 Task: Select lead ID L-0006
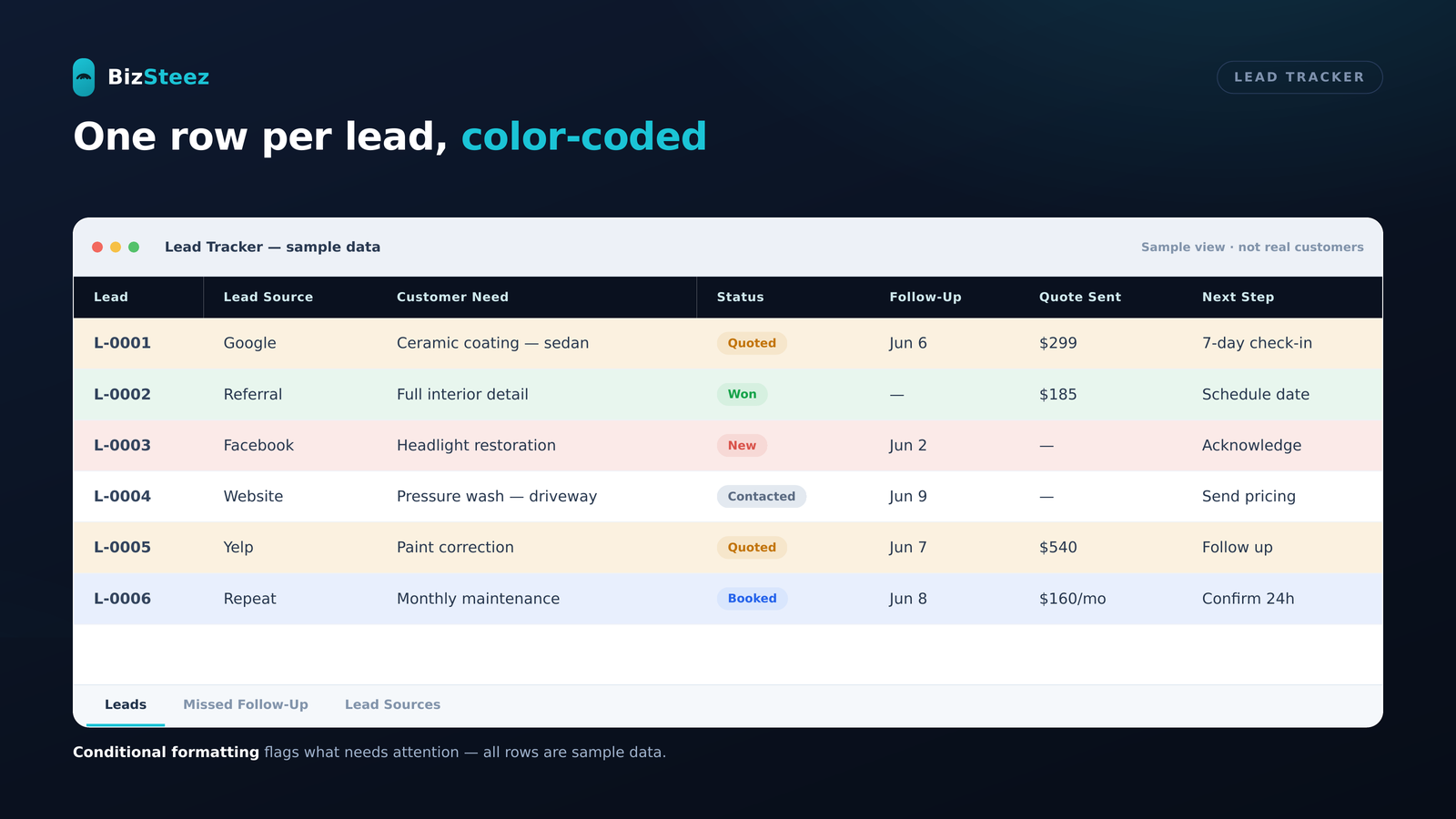122,598
